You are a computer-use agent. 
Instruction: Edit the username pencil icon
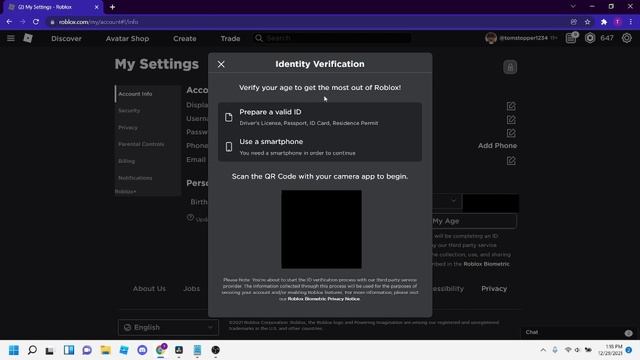click(x=511, y=120)
